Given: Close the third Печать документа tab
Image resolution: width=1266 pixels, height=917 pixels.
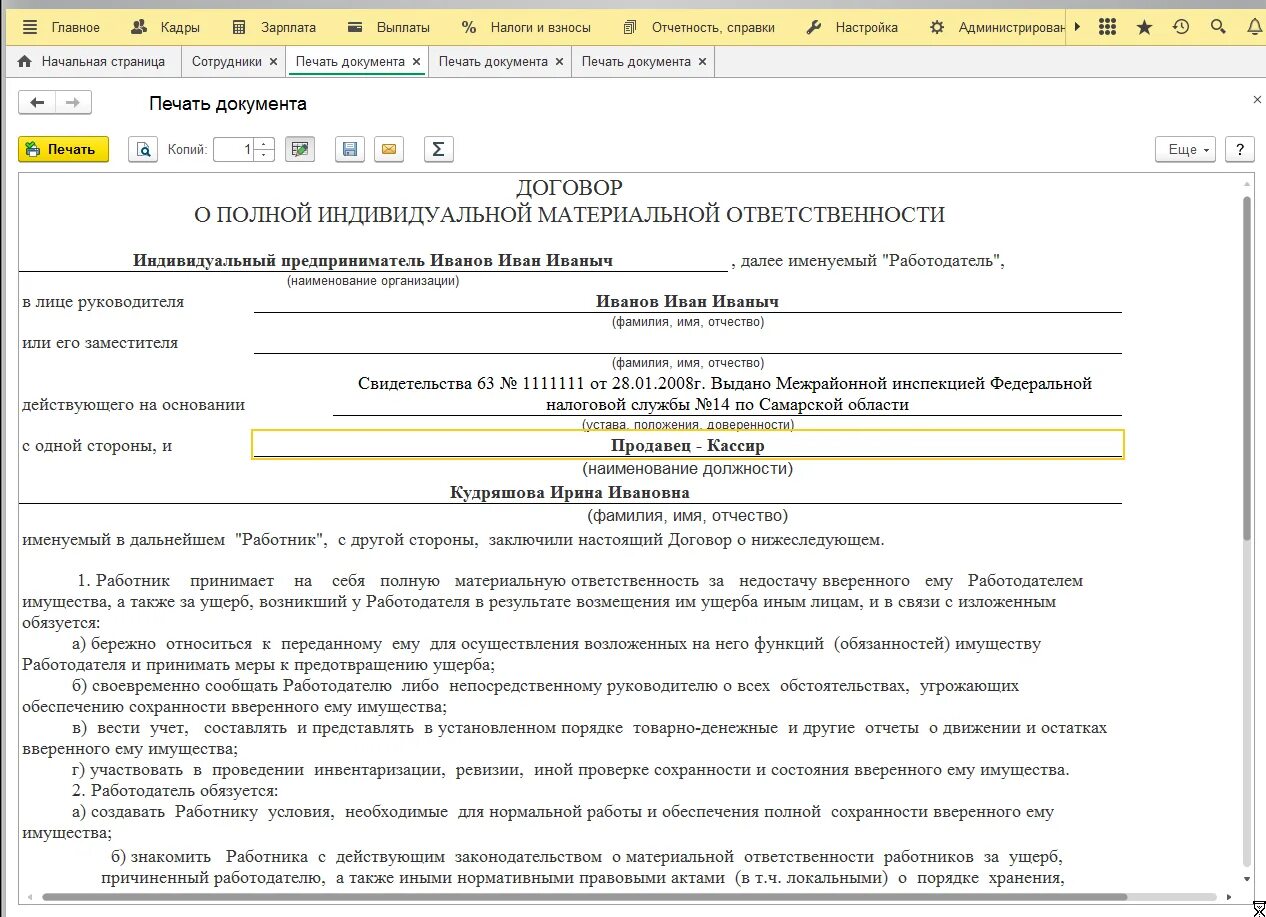Looking at the screenshot, I should 702,62.
